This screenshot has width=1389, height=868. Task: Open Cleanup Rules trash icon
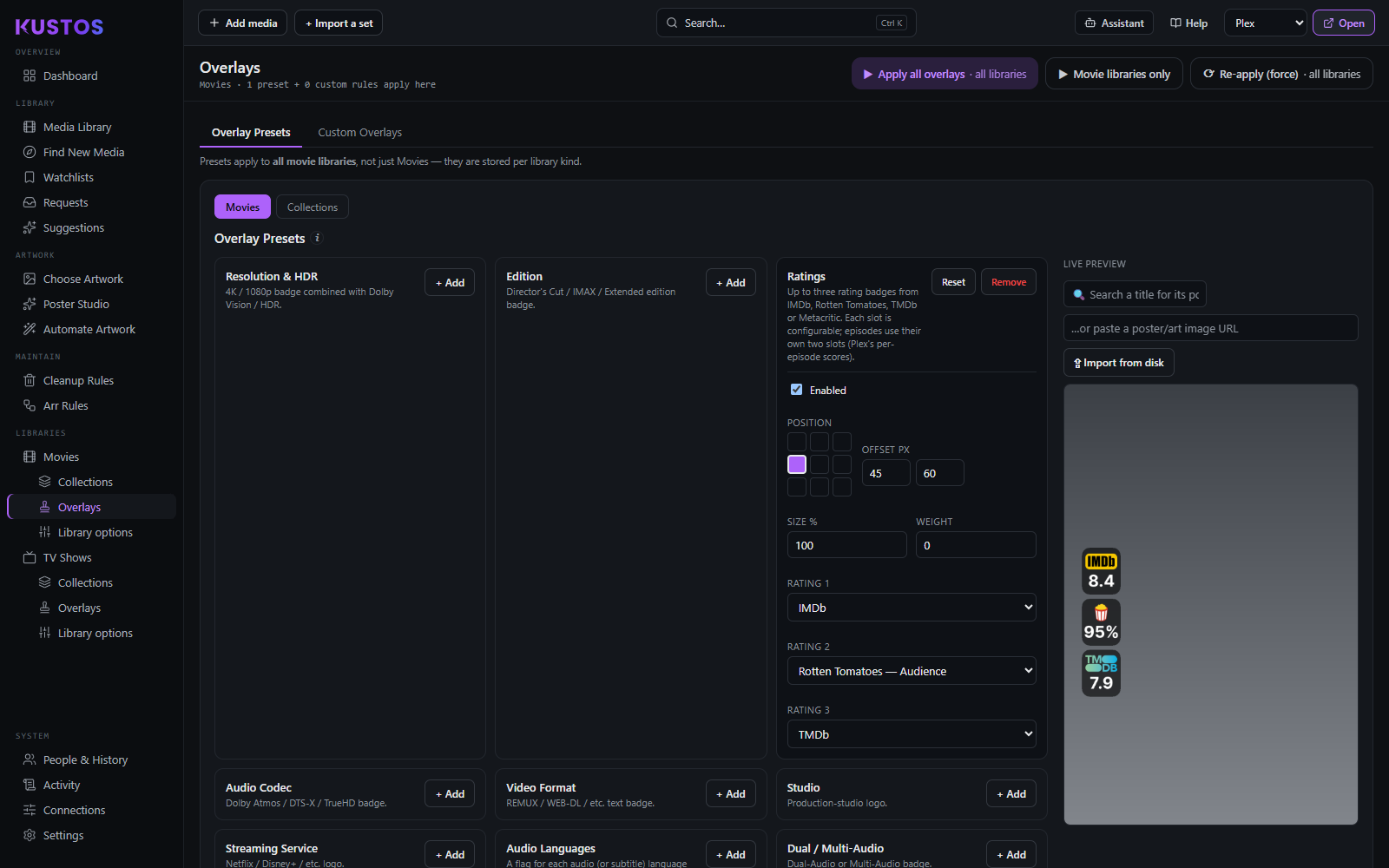[x=30, y=380]
